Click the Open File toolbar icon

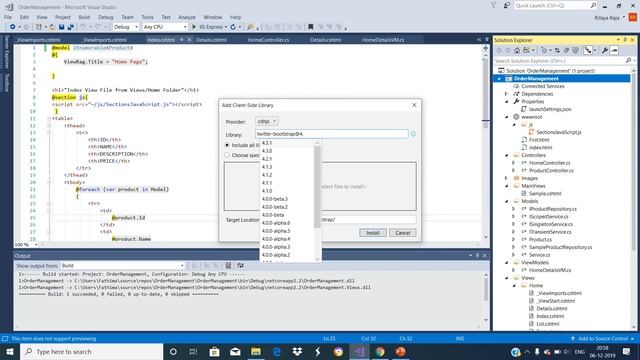point(52,27)
